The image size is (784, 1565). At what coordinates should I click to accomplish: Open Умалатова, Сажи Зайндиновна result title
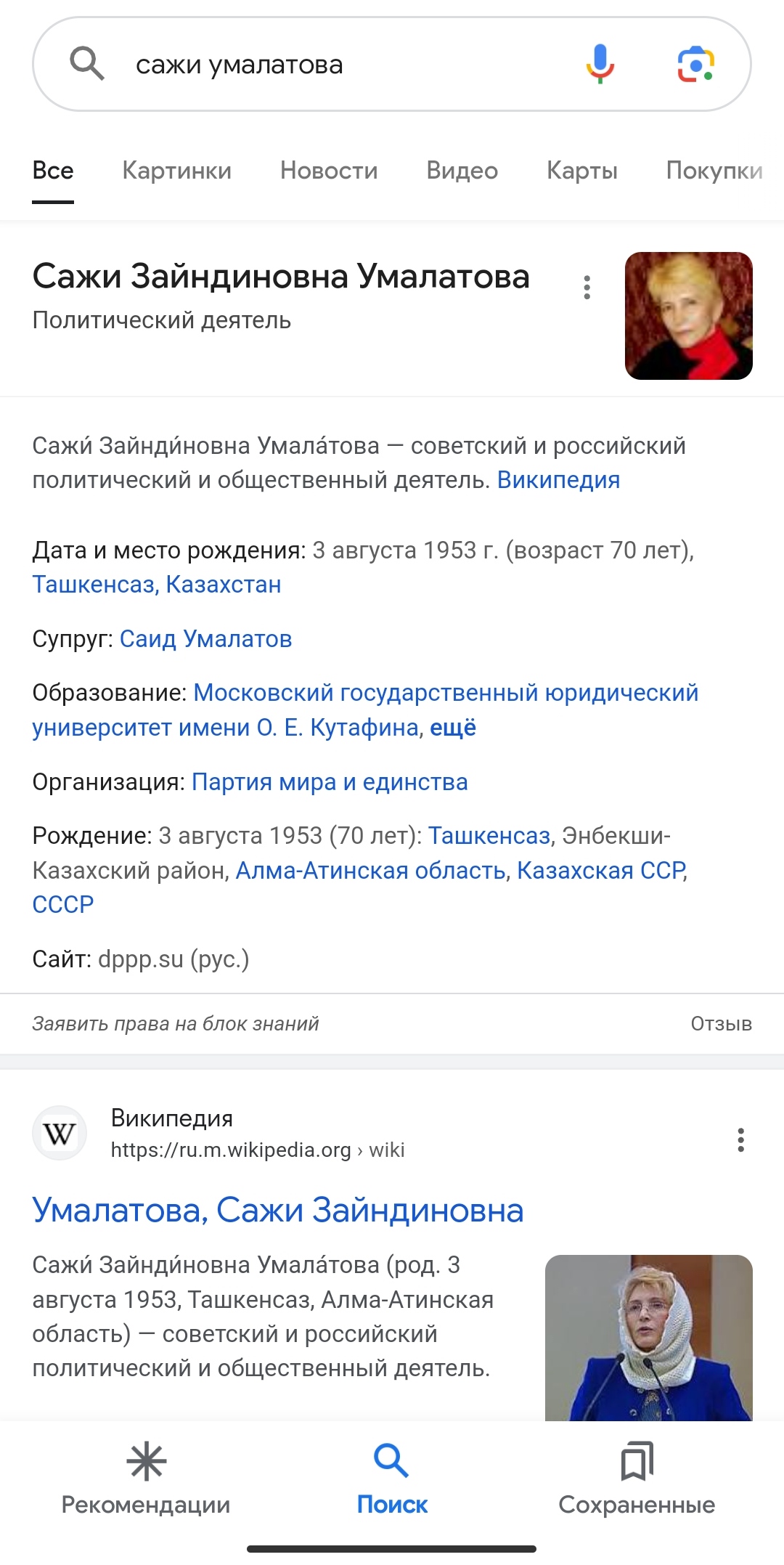[x=278, y=1211]
